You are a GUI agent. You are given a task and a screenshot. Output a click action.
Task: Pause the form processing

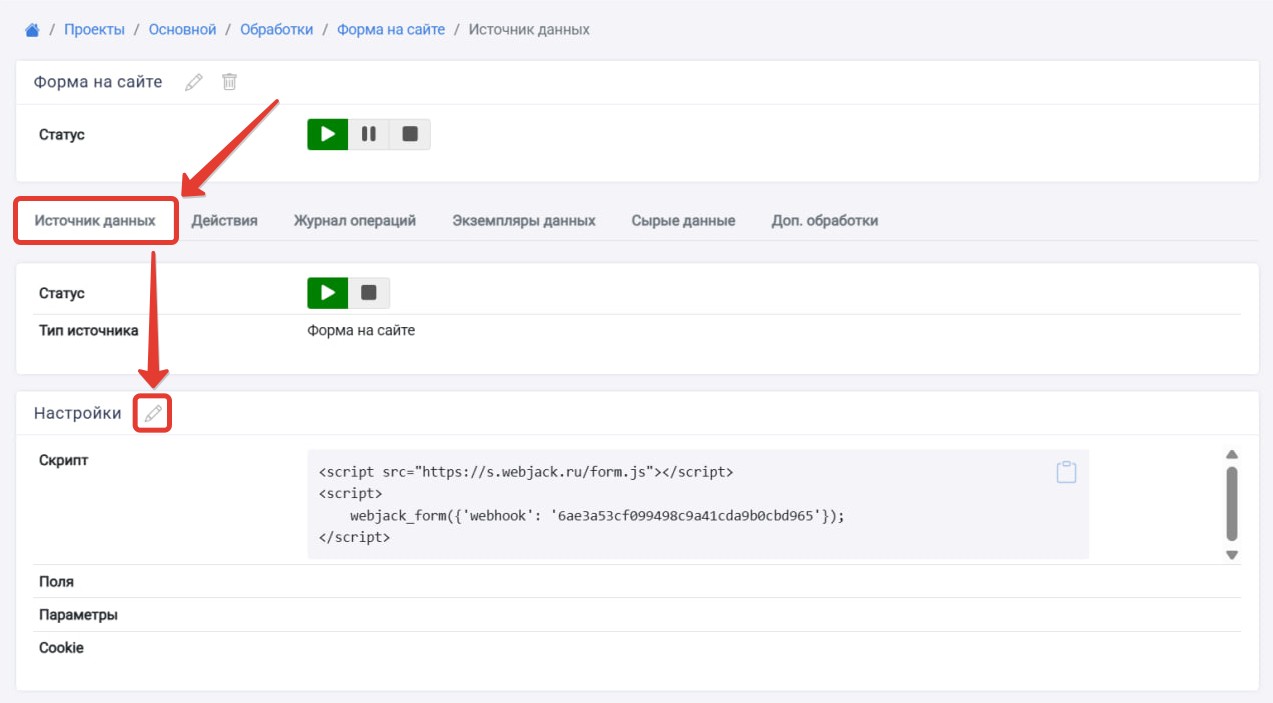point(369,134)
